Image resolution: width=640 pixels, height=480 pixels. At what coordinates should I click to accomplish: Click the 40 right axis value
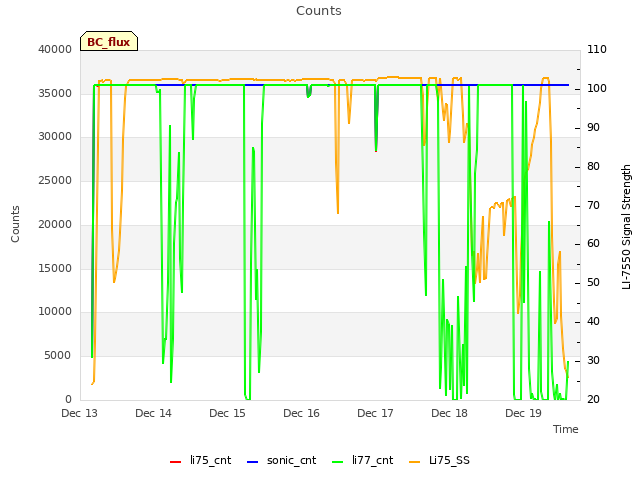pyautogui.click(x=593, y=322)
